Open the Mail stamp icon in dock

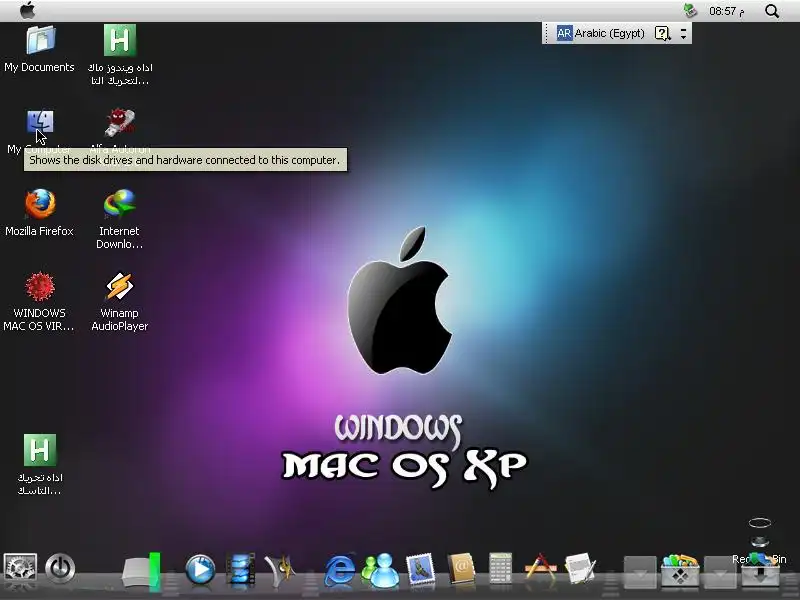pyautogui.click(x=420, y=569)
